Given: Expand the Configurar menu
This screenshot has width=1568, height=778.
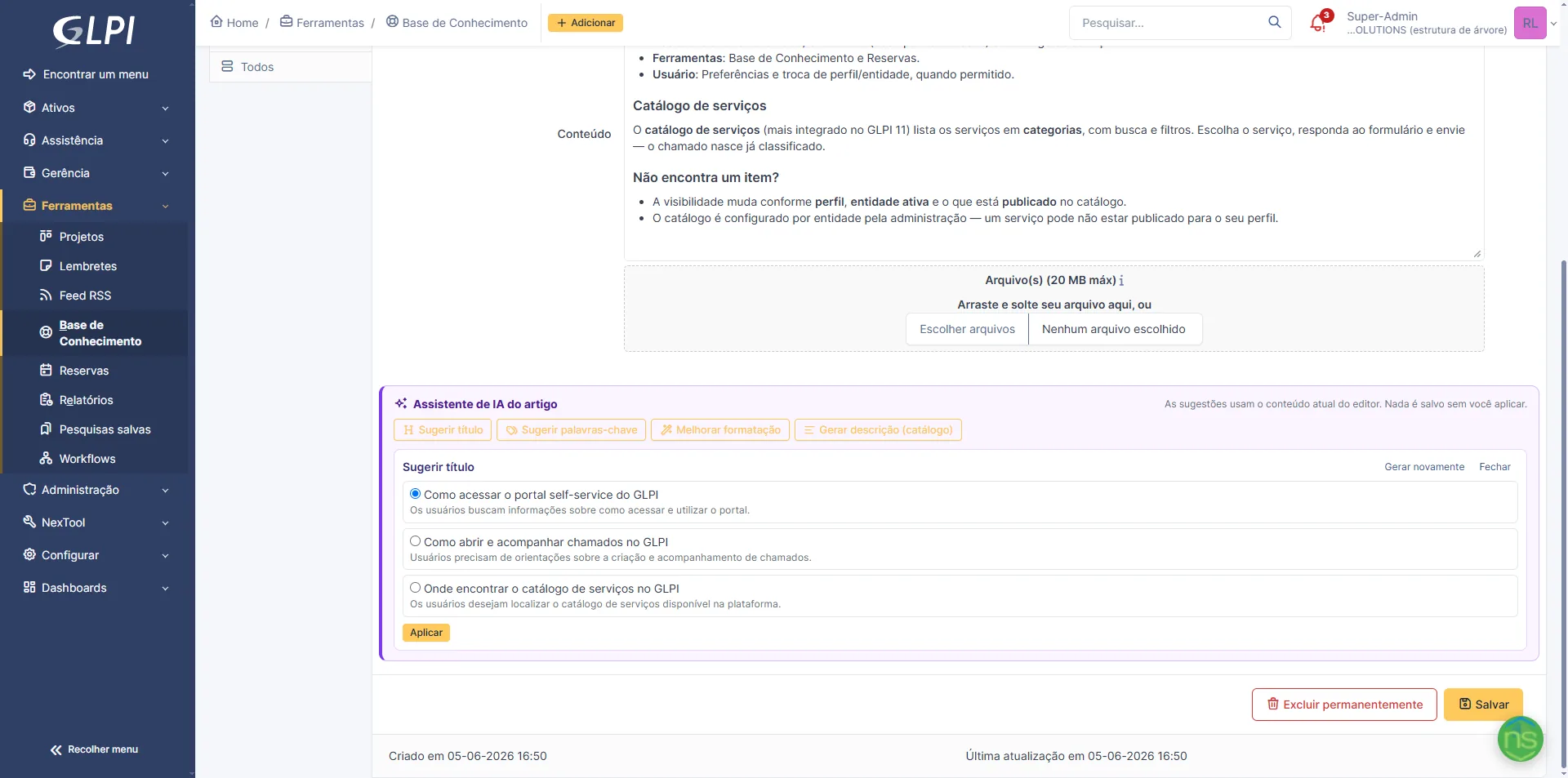Looking at the screenshot, I should coord(97,555).
